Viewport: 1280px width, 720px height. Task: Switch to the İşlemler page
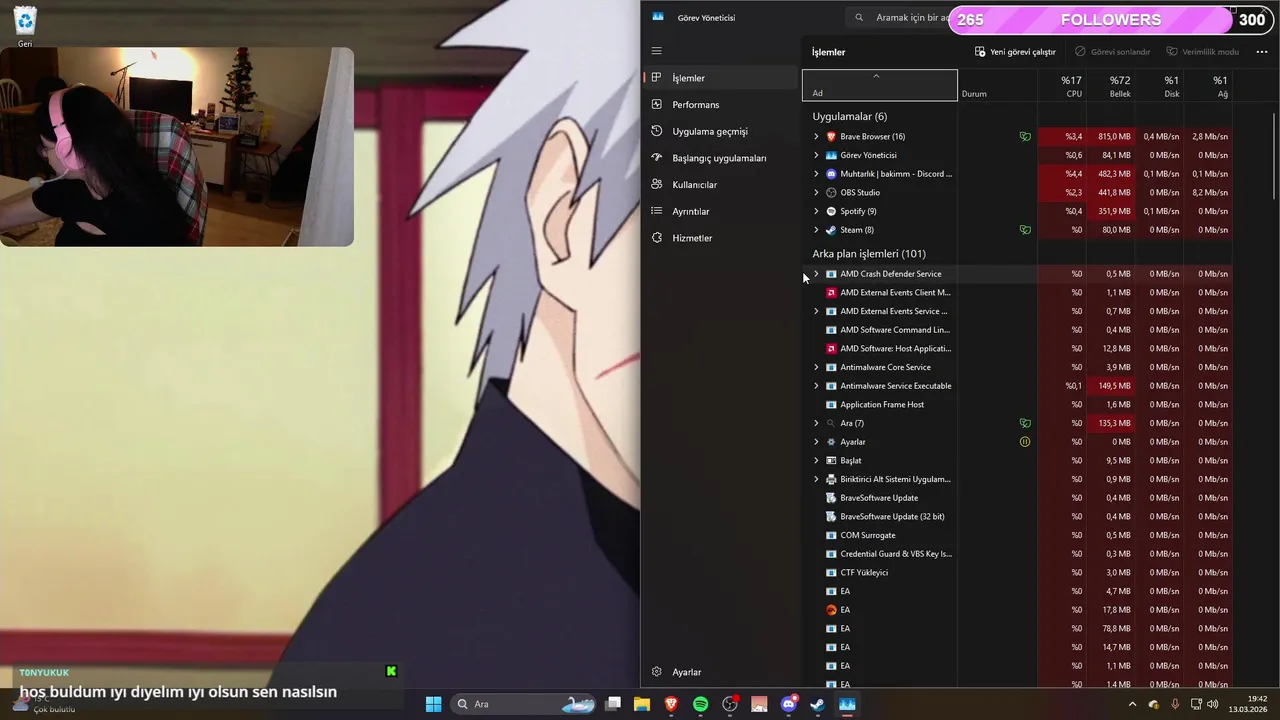(x=720, y=78)
